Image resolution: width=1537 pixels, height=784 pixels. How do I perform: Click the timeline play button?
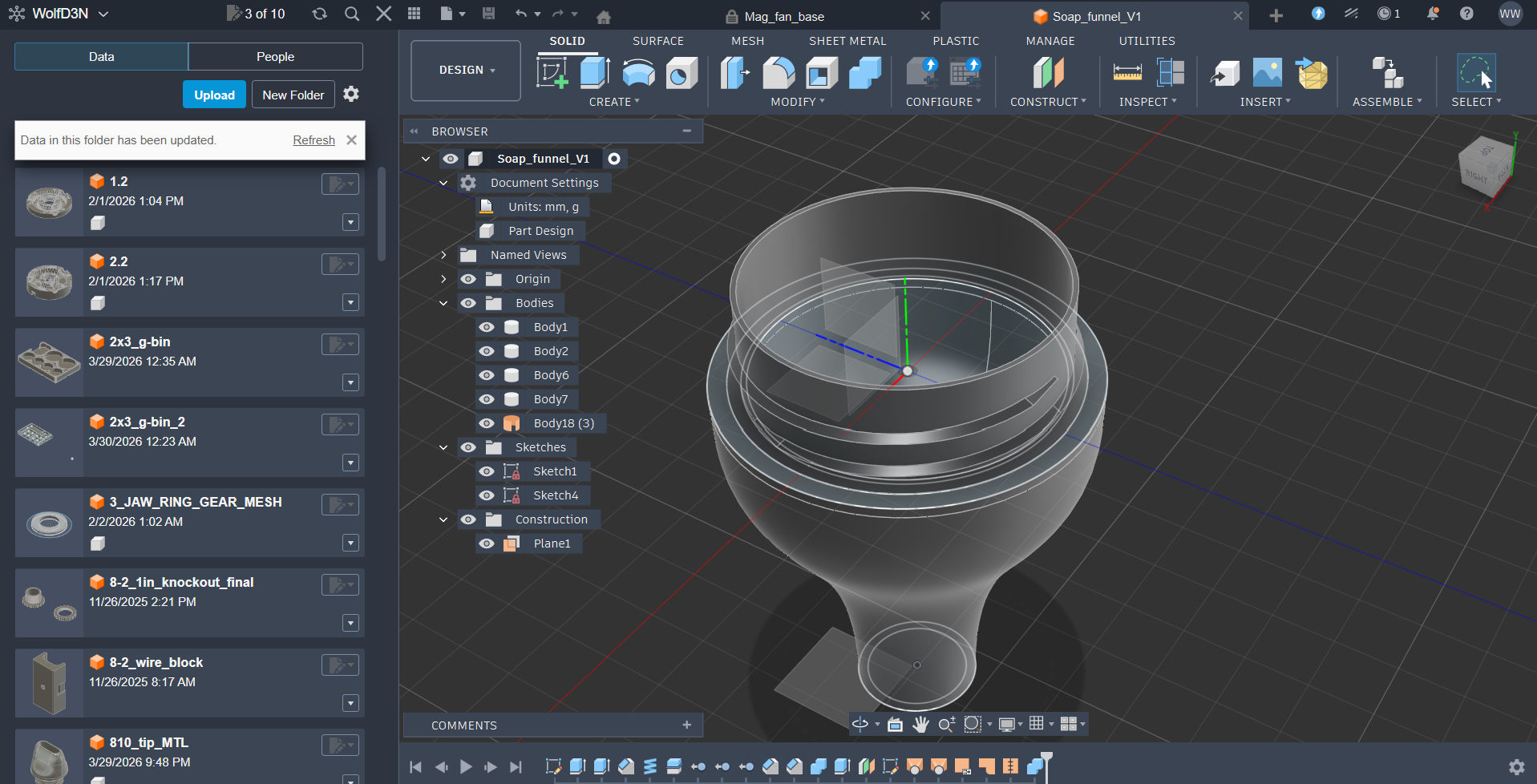click(x=466, y=767)
